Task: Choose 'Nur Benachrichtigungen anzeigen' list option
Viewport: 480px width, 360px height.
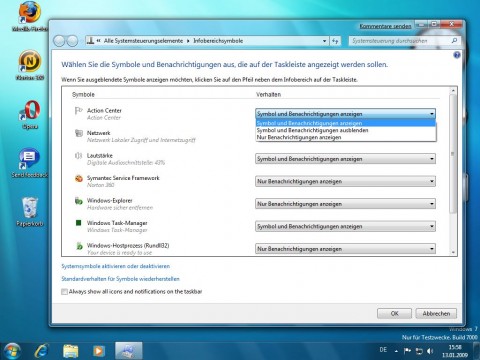Action: click(346, 137)
